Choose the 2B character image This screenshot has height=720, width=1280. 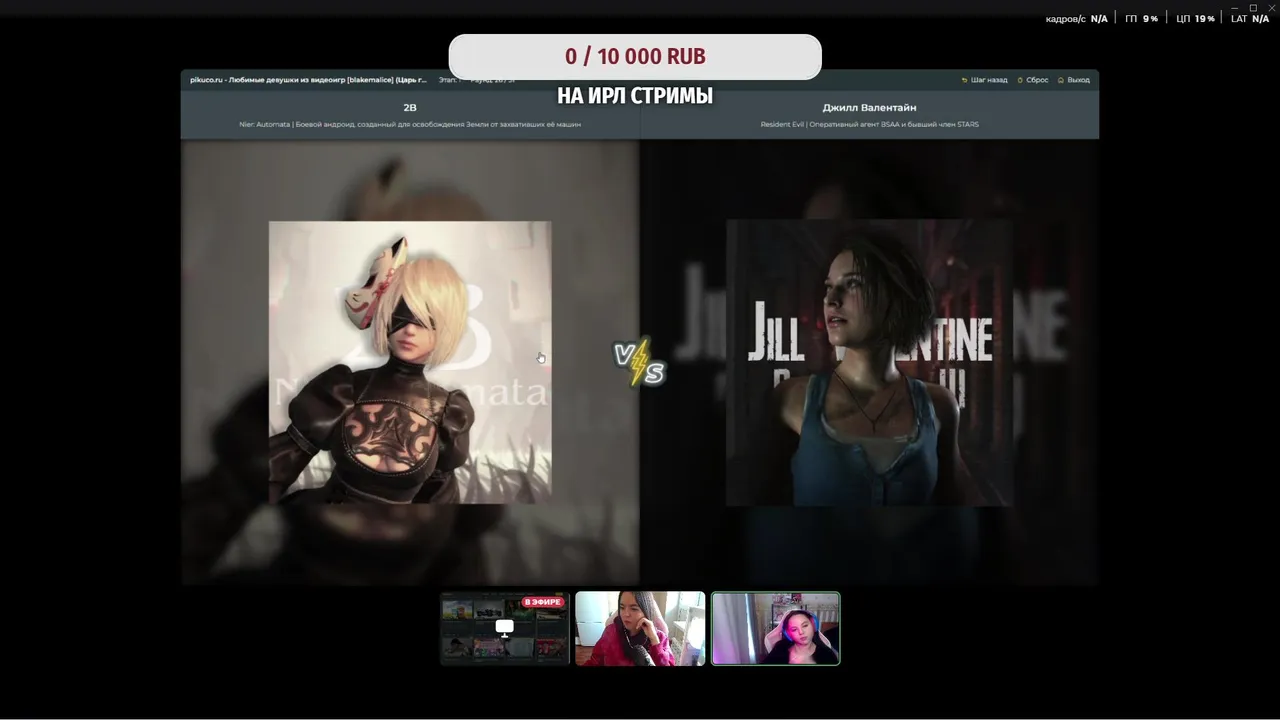[410, 362]
